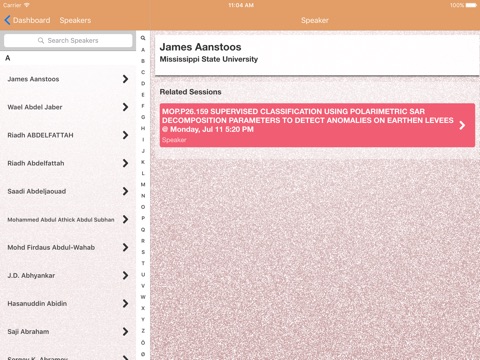The height and width of the screenshot is (360, 480).
Task: Tap the Wi-Fi icon in status bar
Action: point(26,5)
